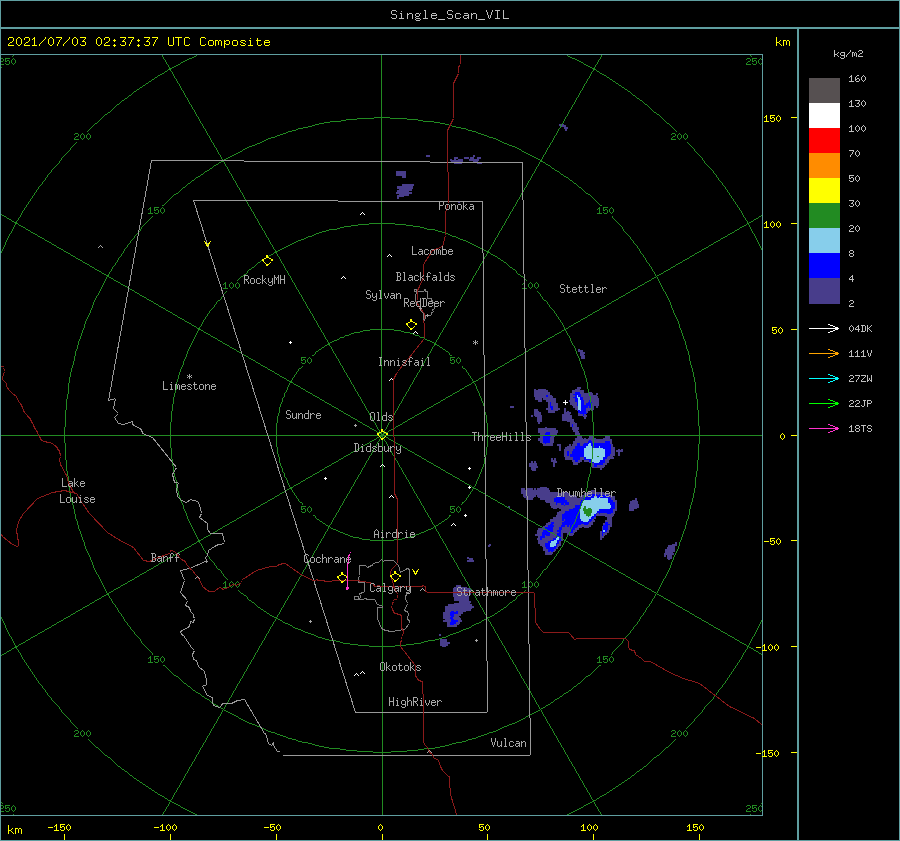Select the white 100-130 color swatch
Screen dimensions: 900x841
tap(824, 116)
